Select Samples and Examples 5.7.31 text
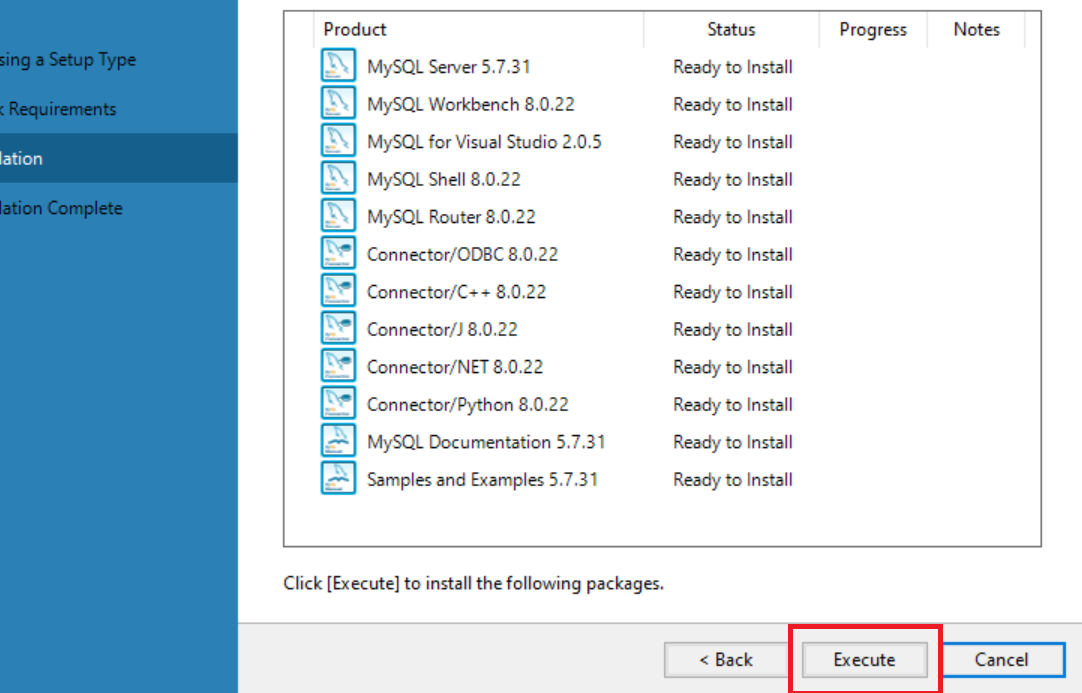The height and width of the screenshot is (693, 1082). pyautogui.click(x=482, y=479)
